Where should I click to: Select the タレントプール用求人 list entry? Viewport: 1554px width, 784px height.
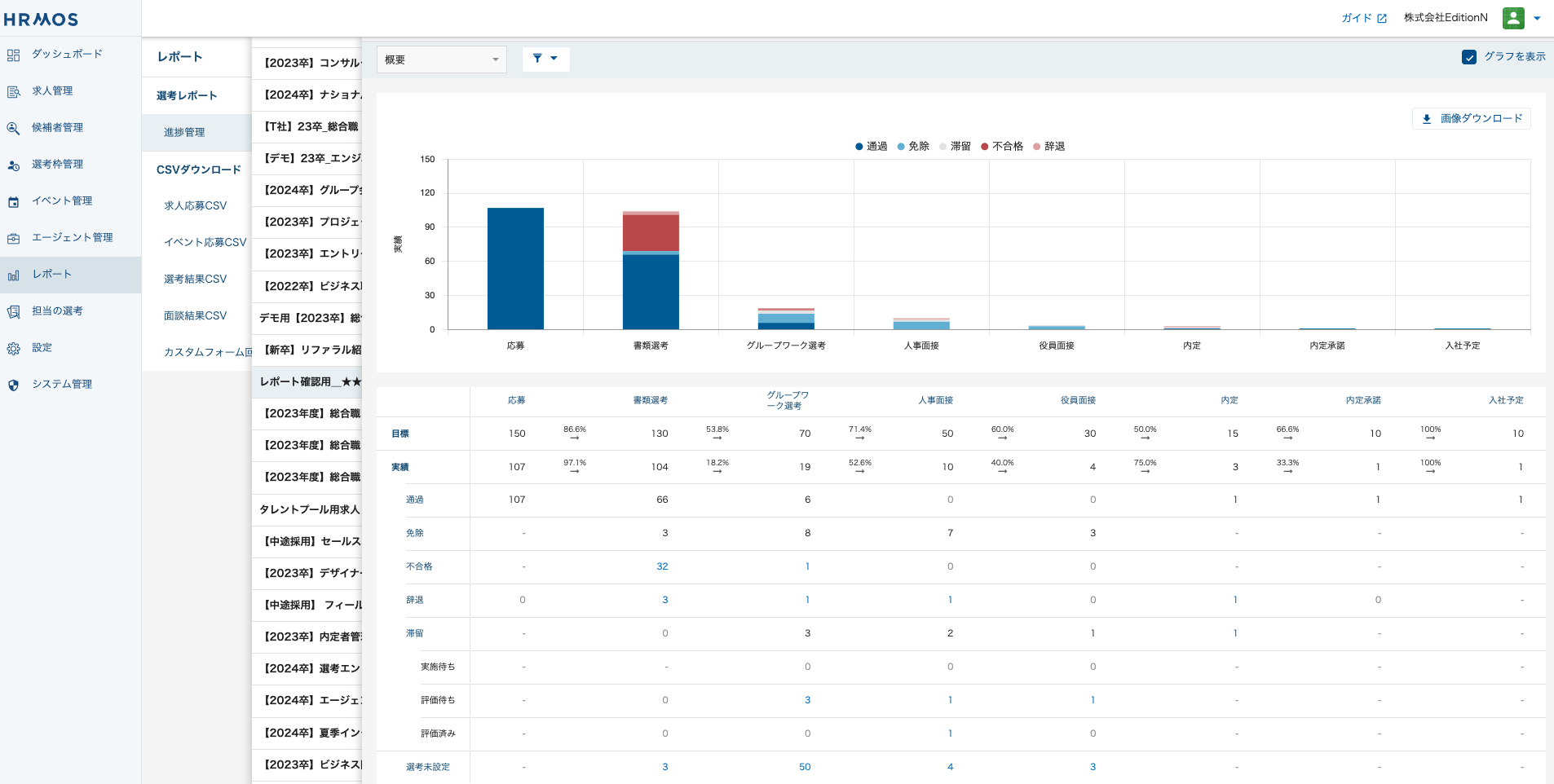coord(309,509)
